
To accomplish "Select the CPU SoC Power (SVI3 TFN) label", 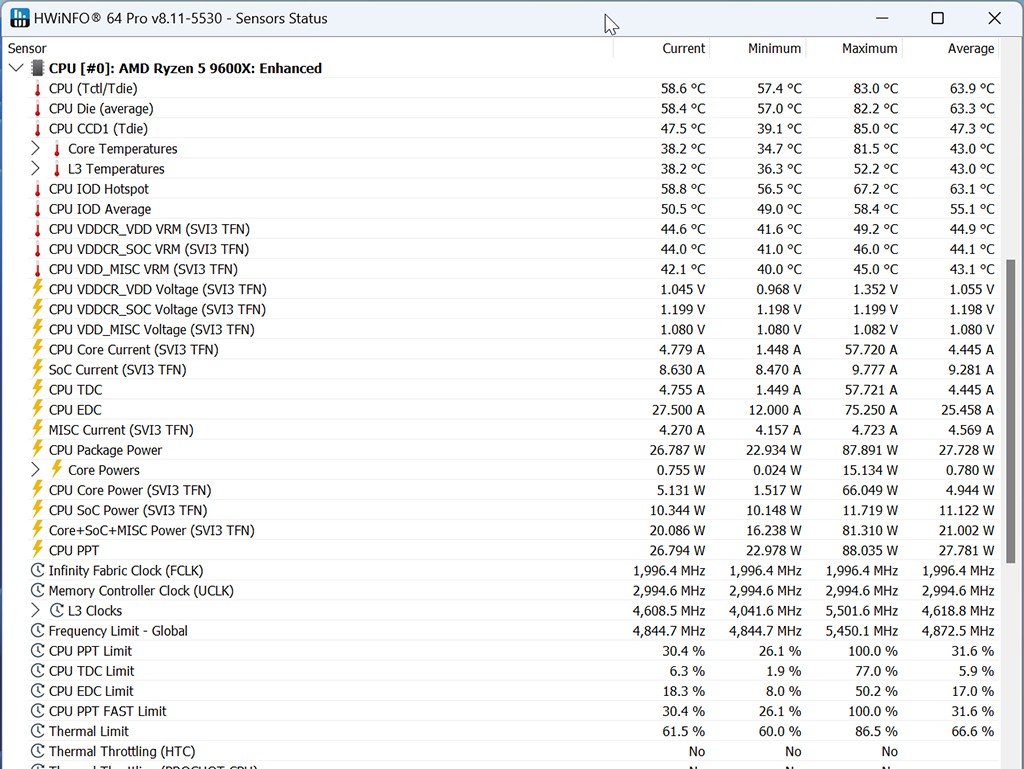I will pos(128,510).
